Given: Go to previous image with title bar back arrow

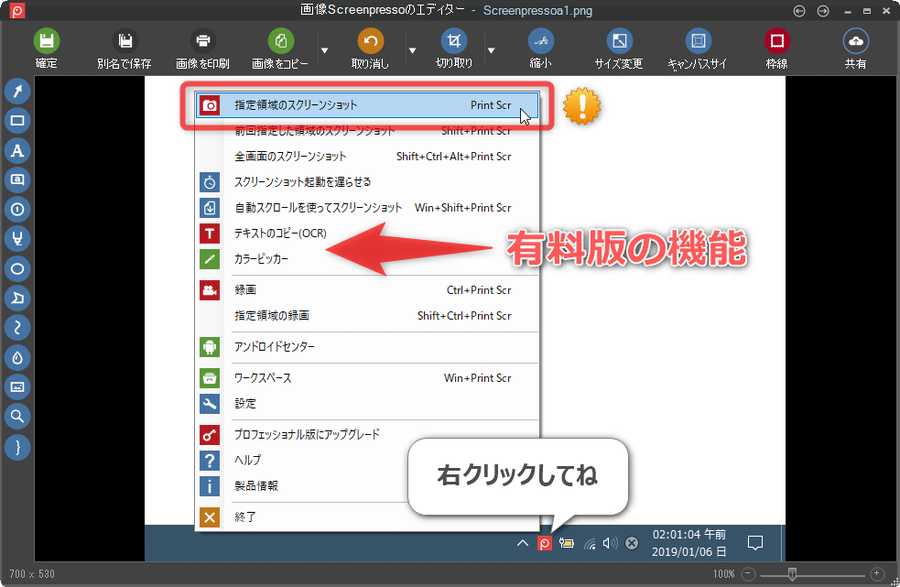Looking at the screenshot, I should (x=799, y=11).
